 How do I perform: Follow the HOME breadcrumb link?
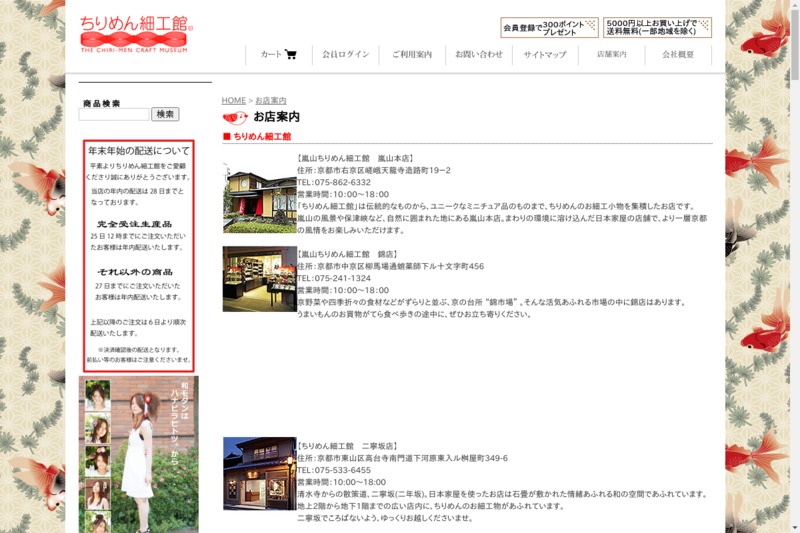click(233, 101)
